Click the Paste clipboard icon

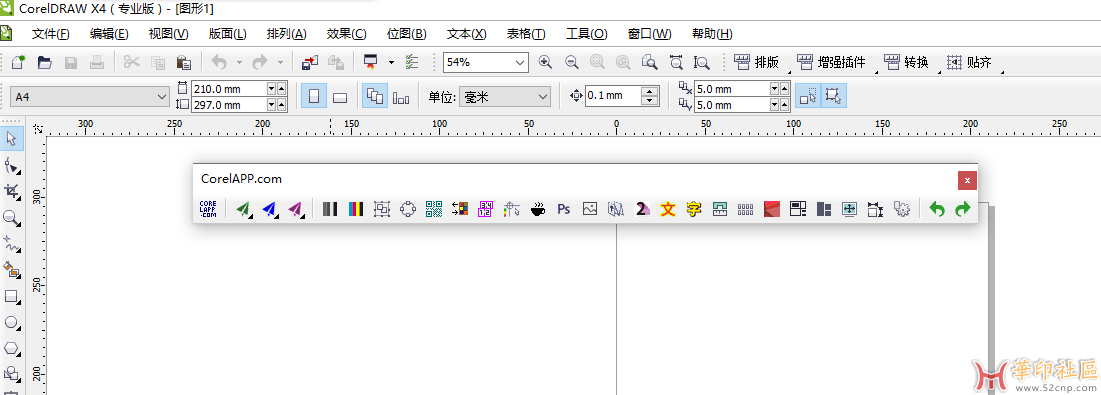click(x=184, y=62)
